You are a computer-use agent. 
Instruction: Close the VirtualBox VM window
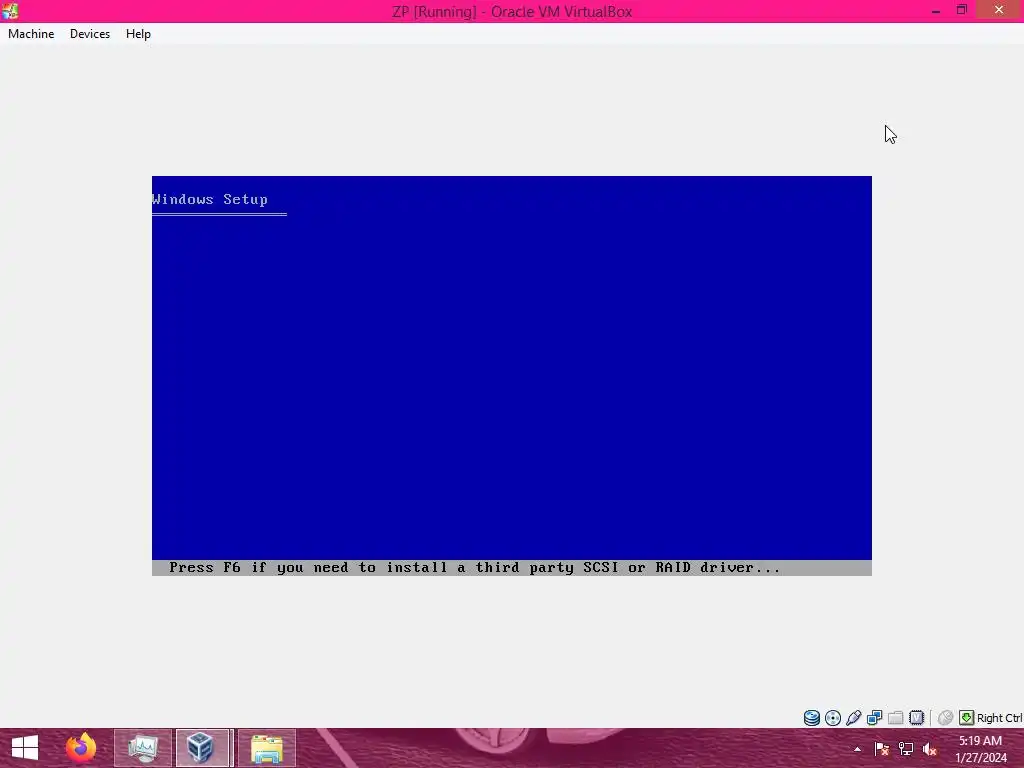tap(999, 10)
